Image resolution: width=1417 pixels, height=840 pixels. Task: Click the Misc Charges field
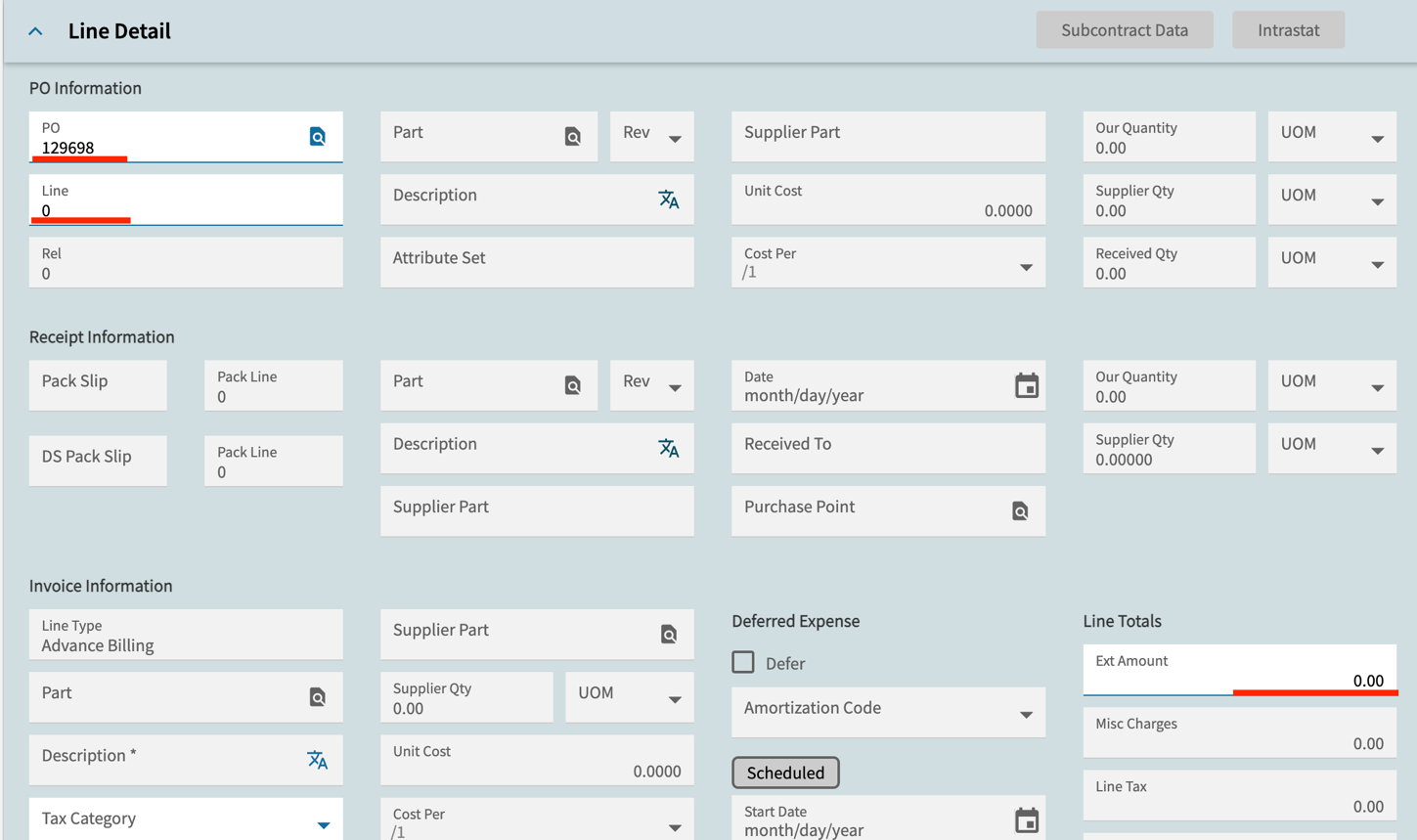point(1240,732)
